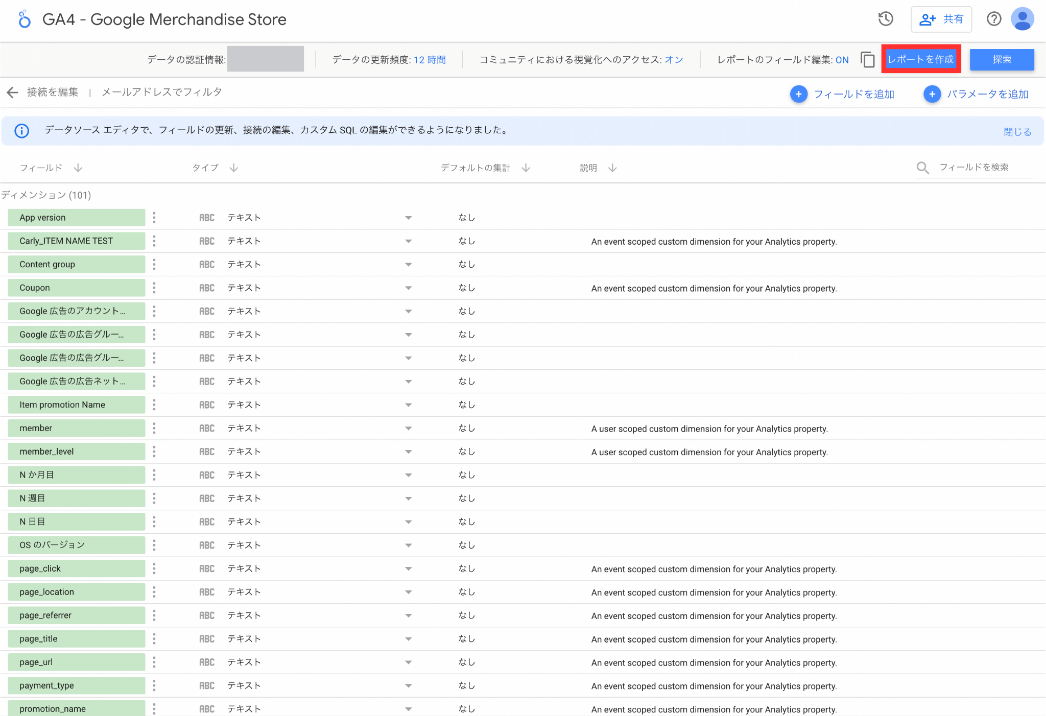Open three-dot menu for Content group
1046x716 pixels.
(154, 264)
